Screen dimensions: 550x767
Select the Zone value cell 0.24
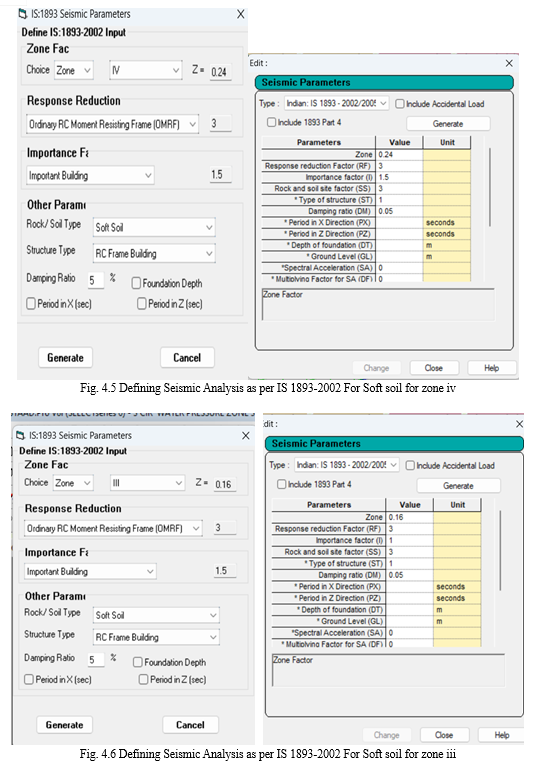click(399, 154)
